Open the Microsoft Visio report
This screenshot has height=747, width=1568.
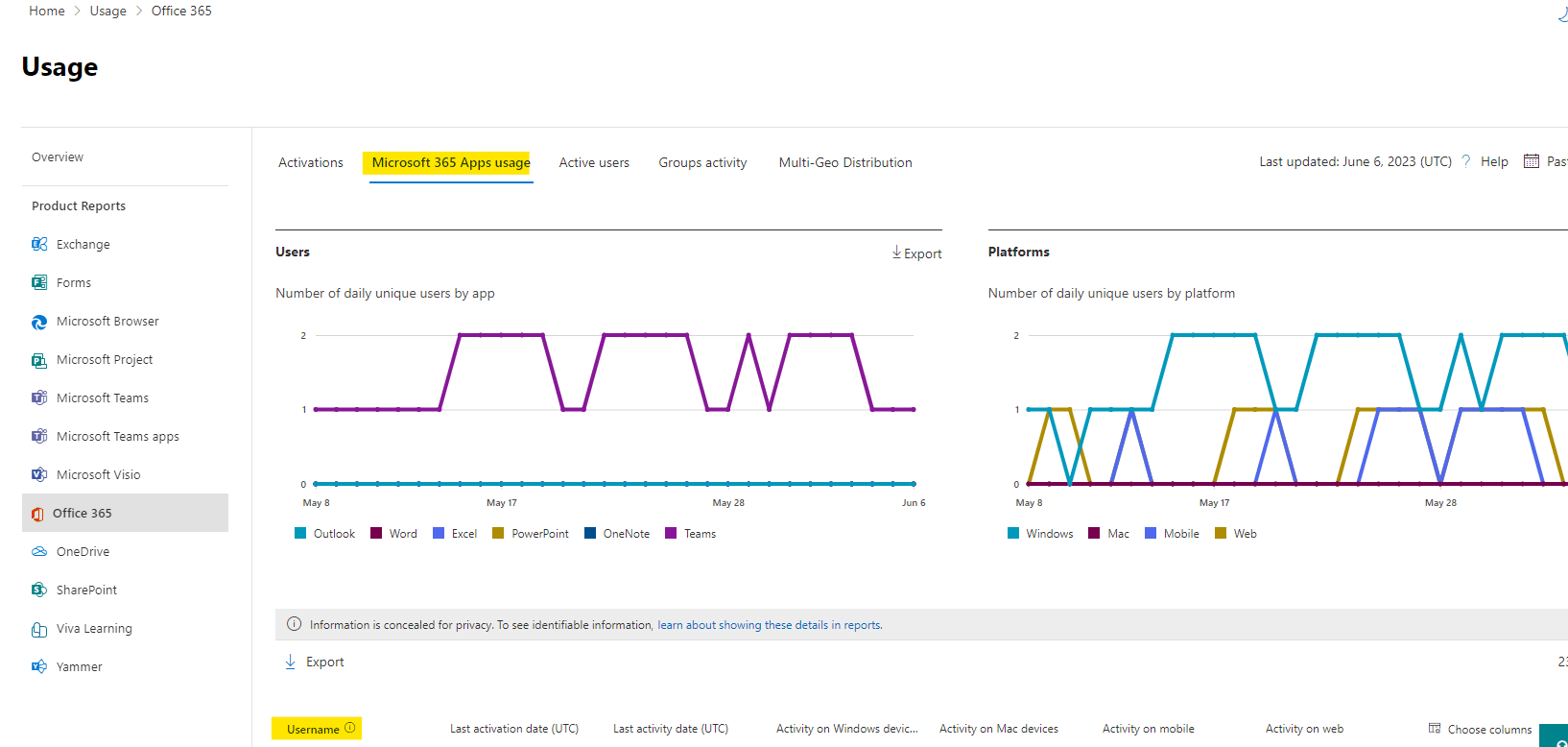(98, 474)
